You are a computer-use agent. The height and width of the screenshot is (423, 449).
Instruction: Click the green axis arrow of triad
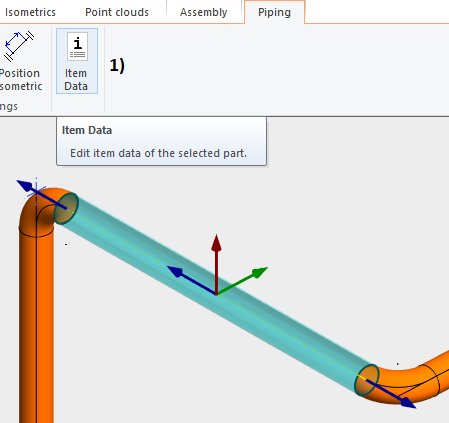point(243,281)
